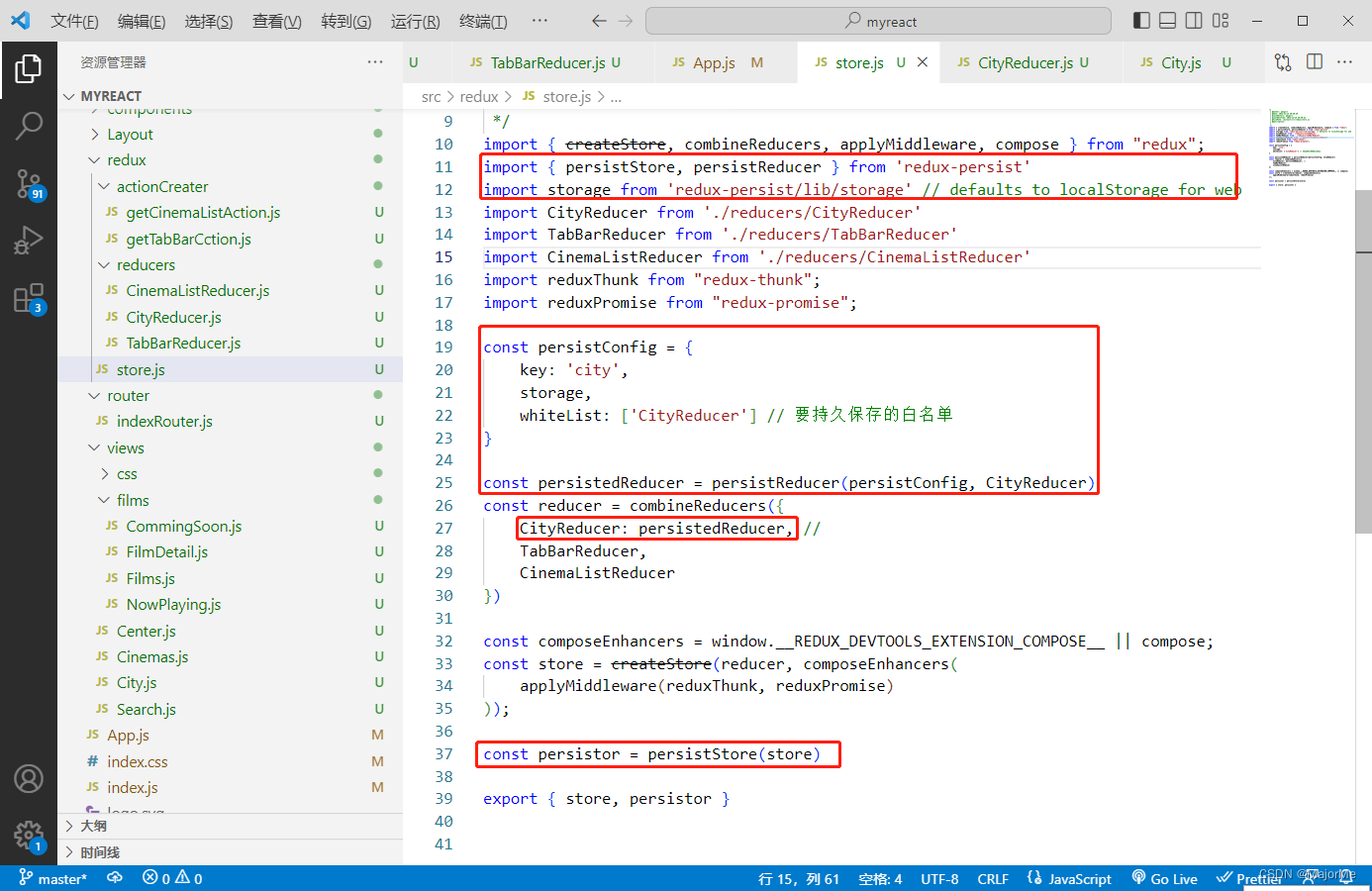Open Customize Layout icon

pyautogui.click(x=1221, y=21)
